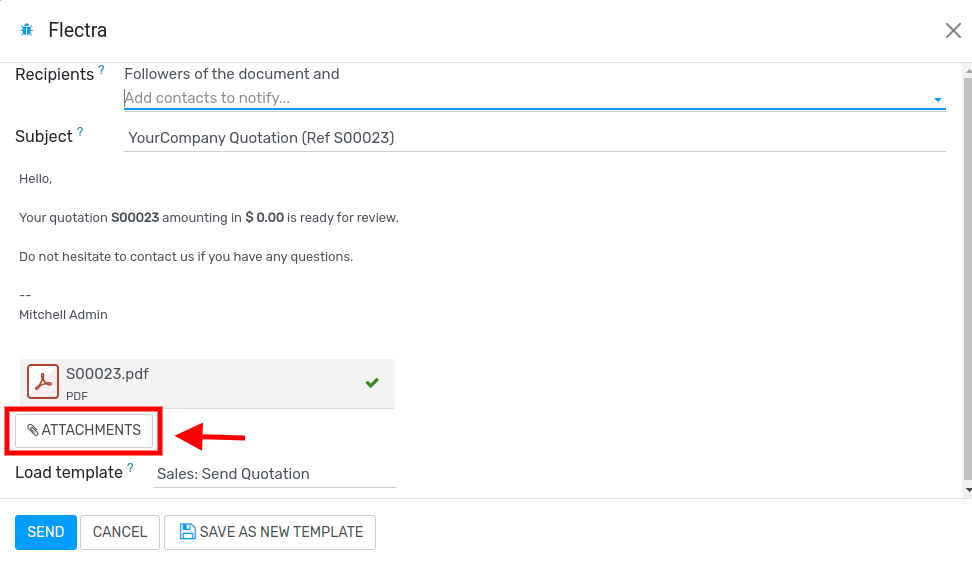Click into the Subject text field
Screen dimensions: 972x562
[x=534, y=138]
